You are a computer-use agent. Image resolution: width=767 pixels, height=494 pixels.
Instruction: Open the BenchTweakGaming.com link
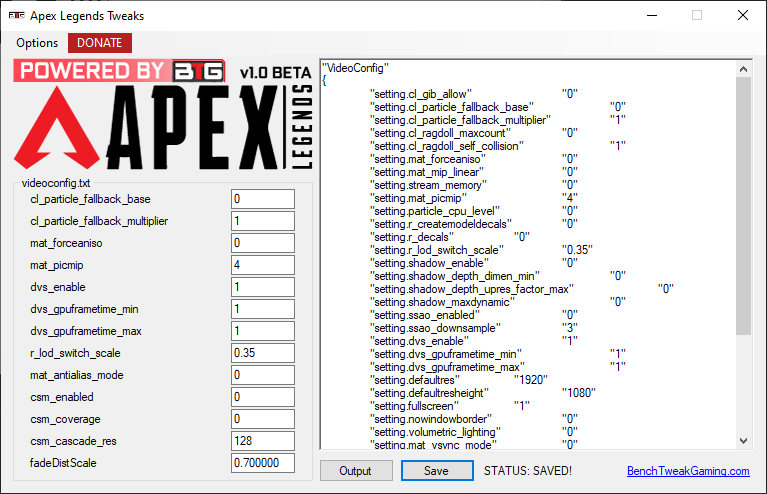[688, 471]
